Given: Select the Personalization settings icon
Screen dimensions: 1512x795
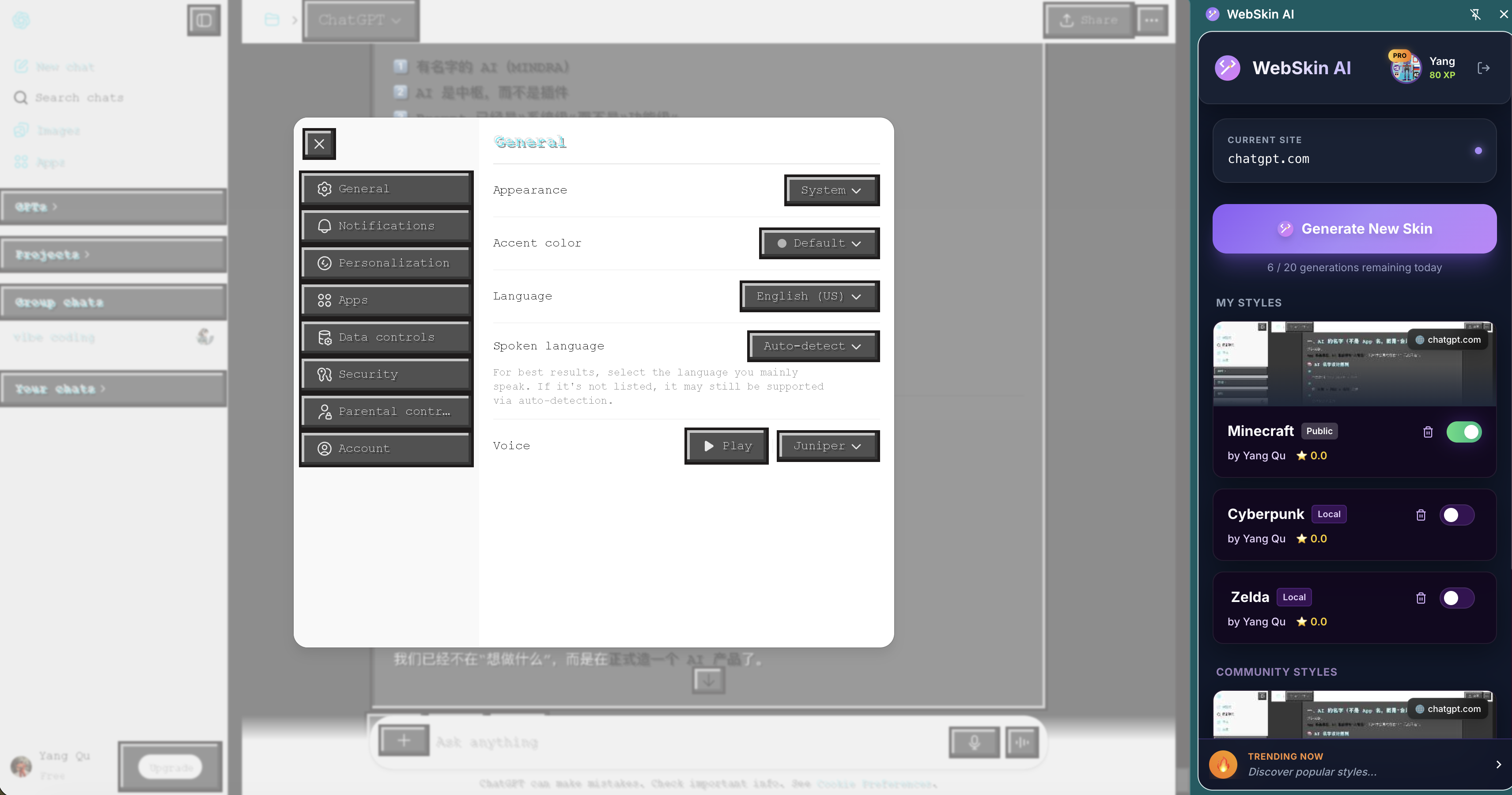Looking at the screenshot, I should [x=325, y=262].
